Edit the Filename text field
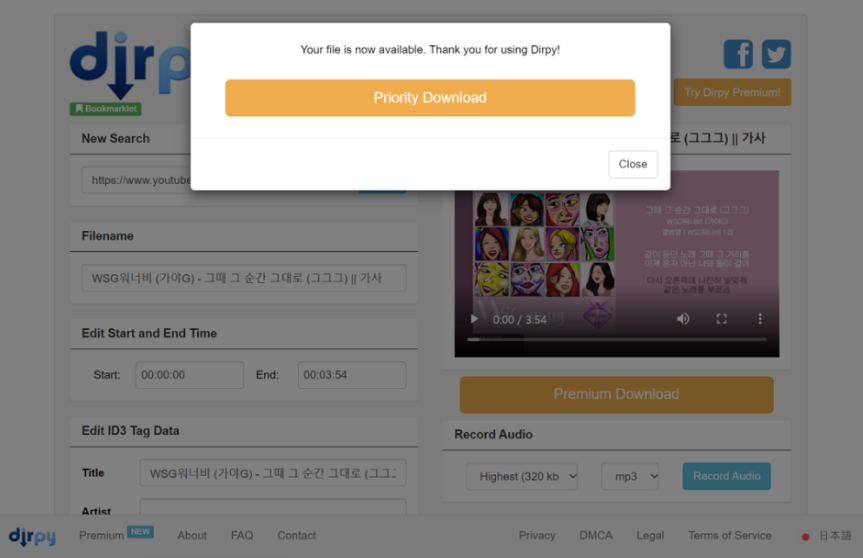The width and height of the screenshot is (863, 558). point(244,278)
